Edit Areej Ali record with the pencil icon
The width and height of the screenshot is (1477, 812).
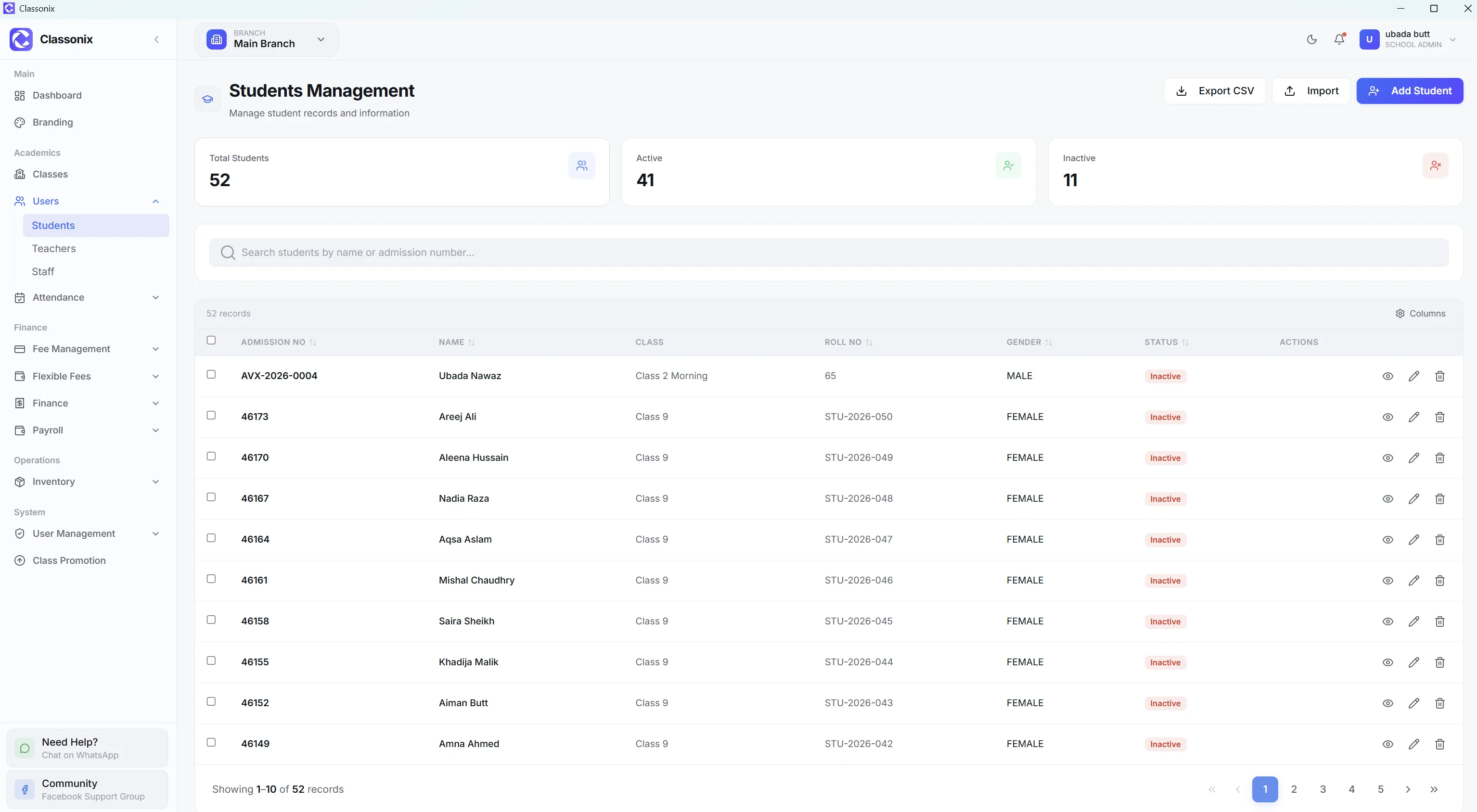click(x=1414, y=417)
